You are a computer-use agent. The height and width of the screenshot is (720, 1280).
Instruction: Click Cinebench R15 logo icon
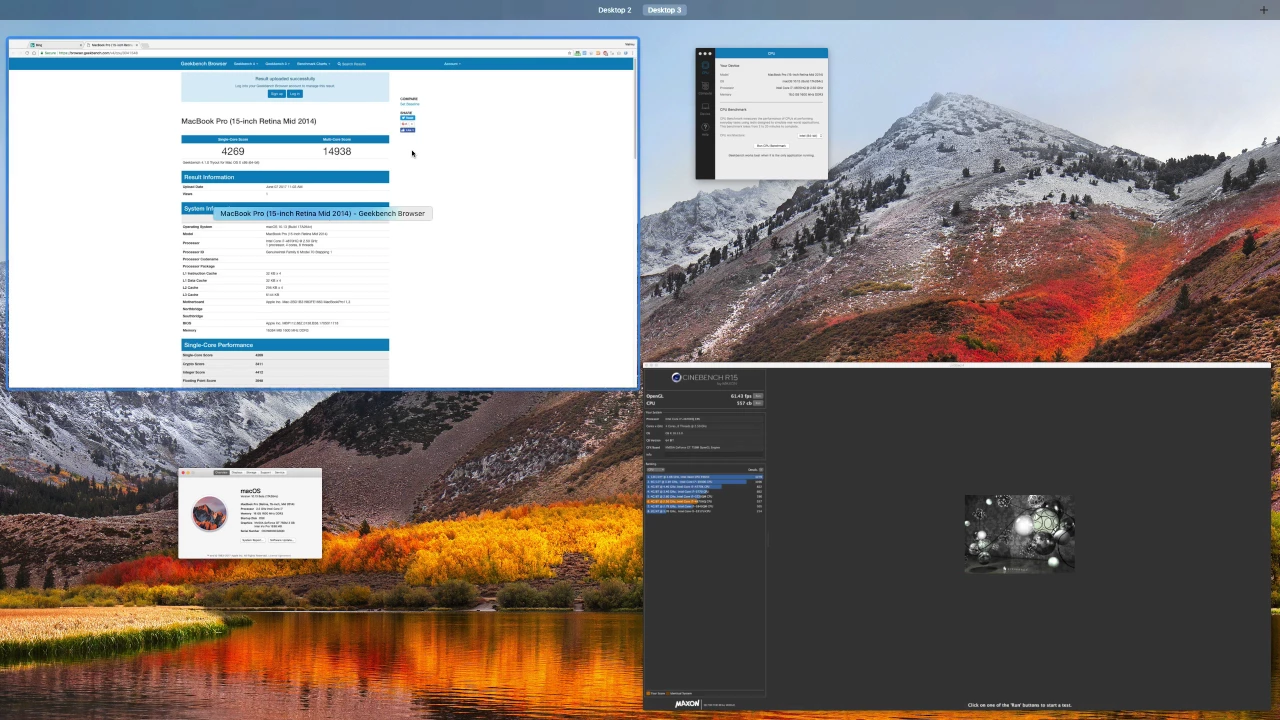click(676, 377)
